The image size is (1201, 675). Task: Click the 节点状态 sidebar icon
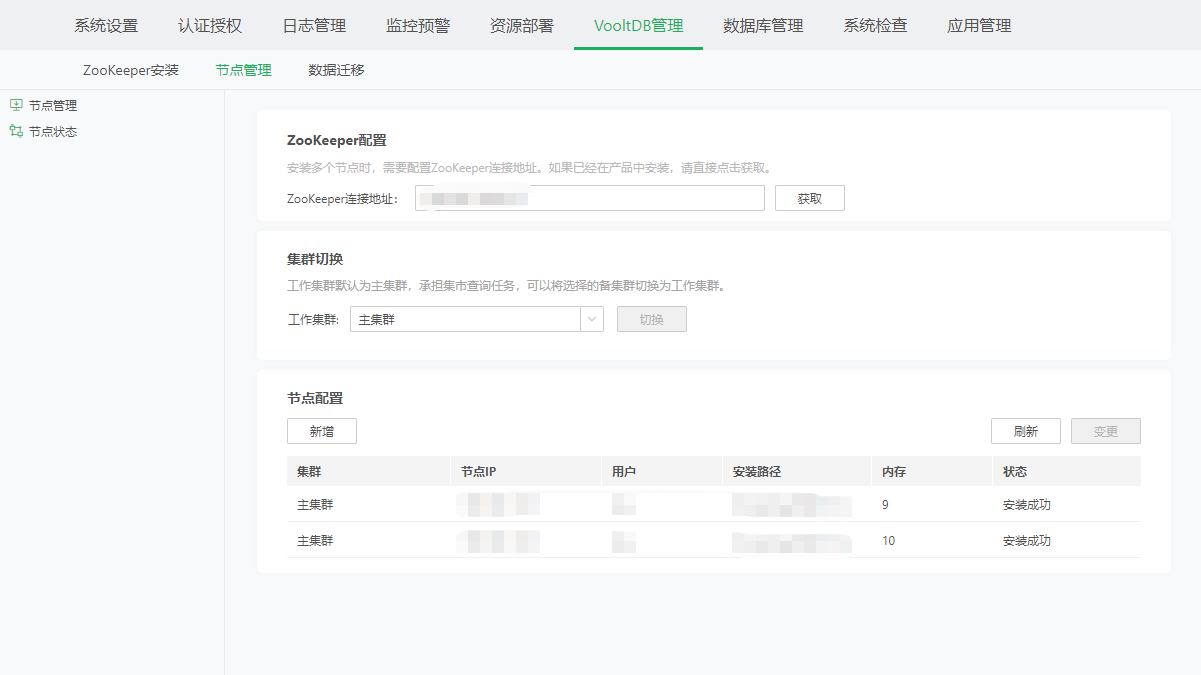16,131
